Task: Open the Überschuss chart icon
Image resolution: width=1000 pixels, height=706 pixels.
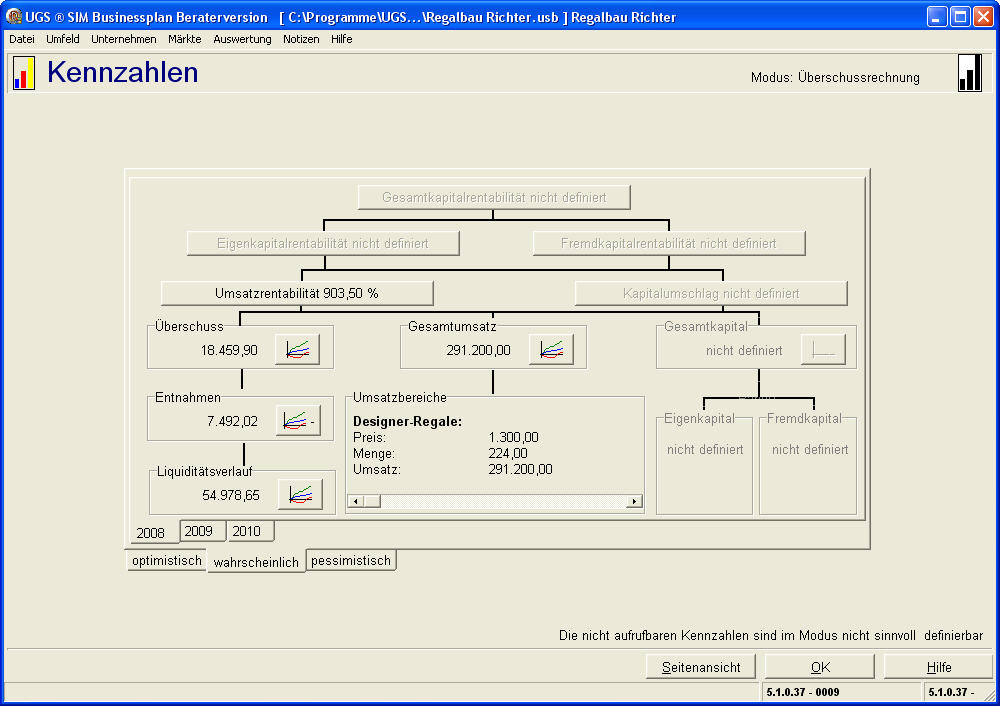Action: tap(297, 350)
